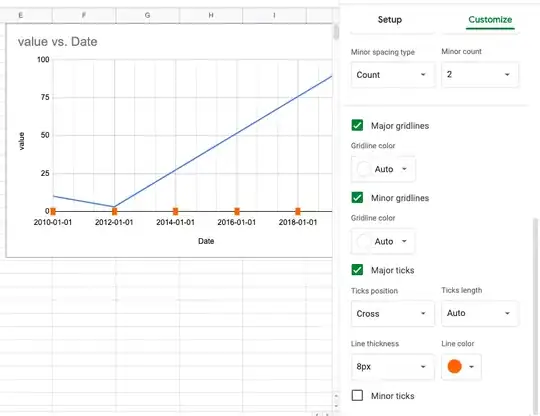The height and width of the screenshot is (416, 540).
Task: Click the axis label 2010-01-01
Action: pyautogui.click(x=53, y=222)
